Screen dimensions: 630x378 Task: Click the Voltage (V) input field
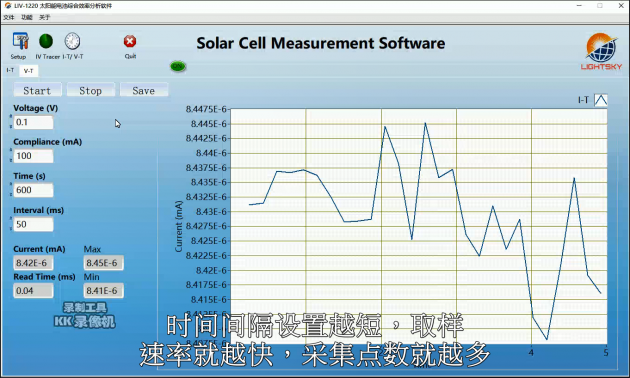[x=34, y=122]
